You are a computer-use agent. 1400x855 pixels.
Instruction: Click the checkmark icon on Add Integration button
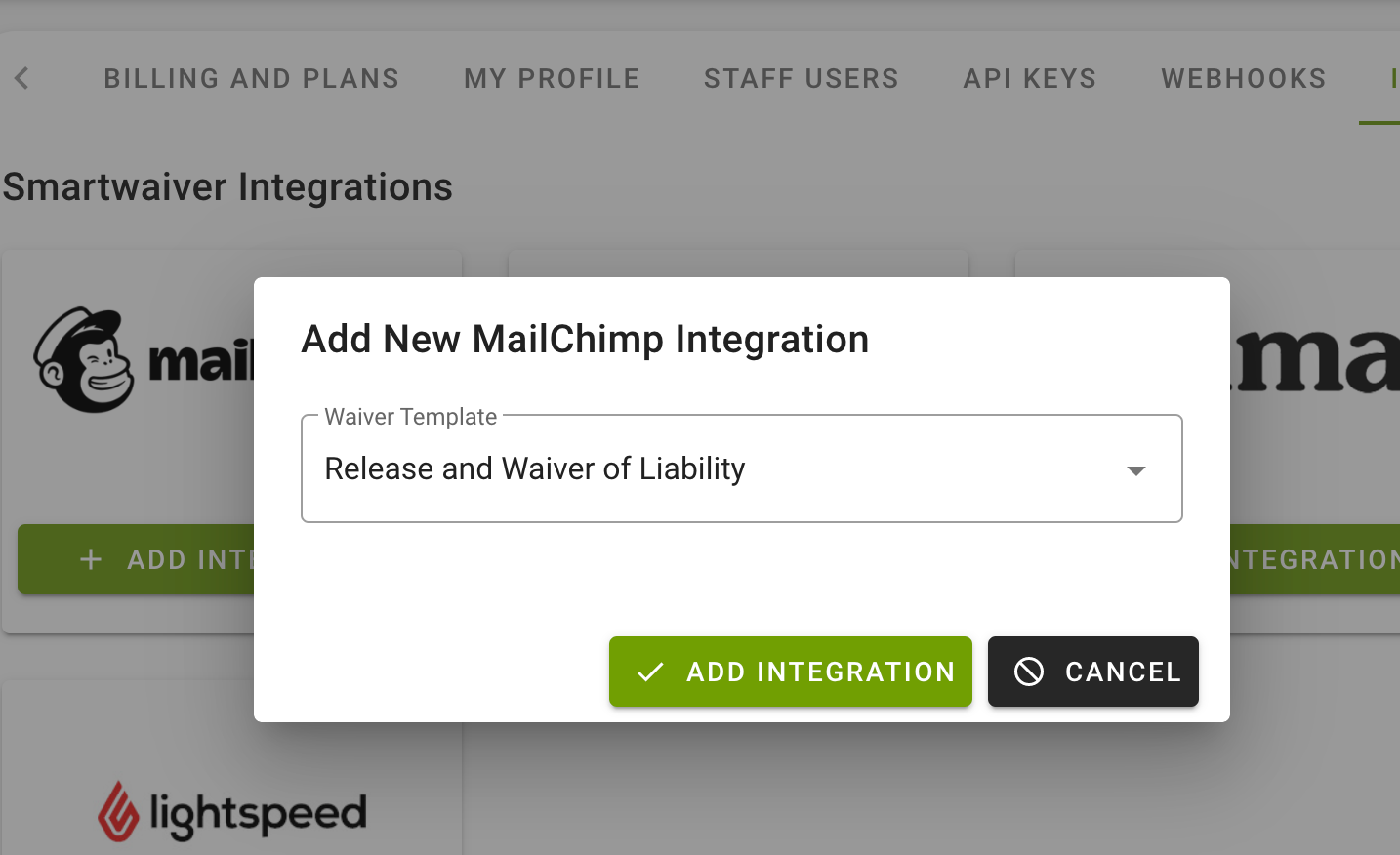[650, 672]
